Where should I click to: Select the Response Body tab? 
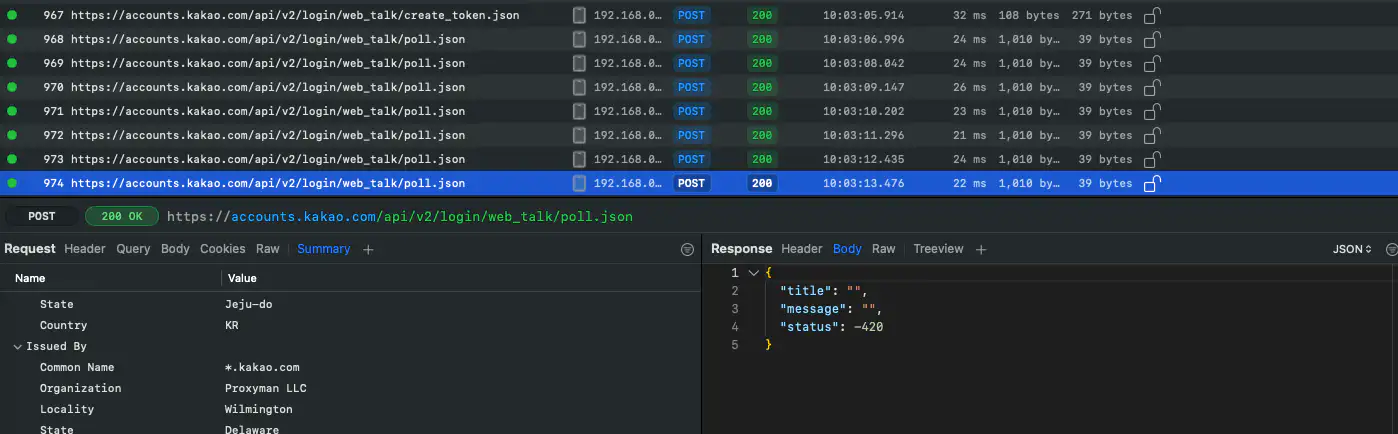click(x=847, y=249)
